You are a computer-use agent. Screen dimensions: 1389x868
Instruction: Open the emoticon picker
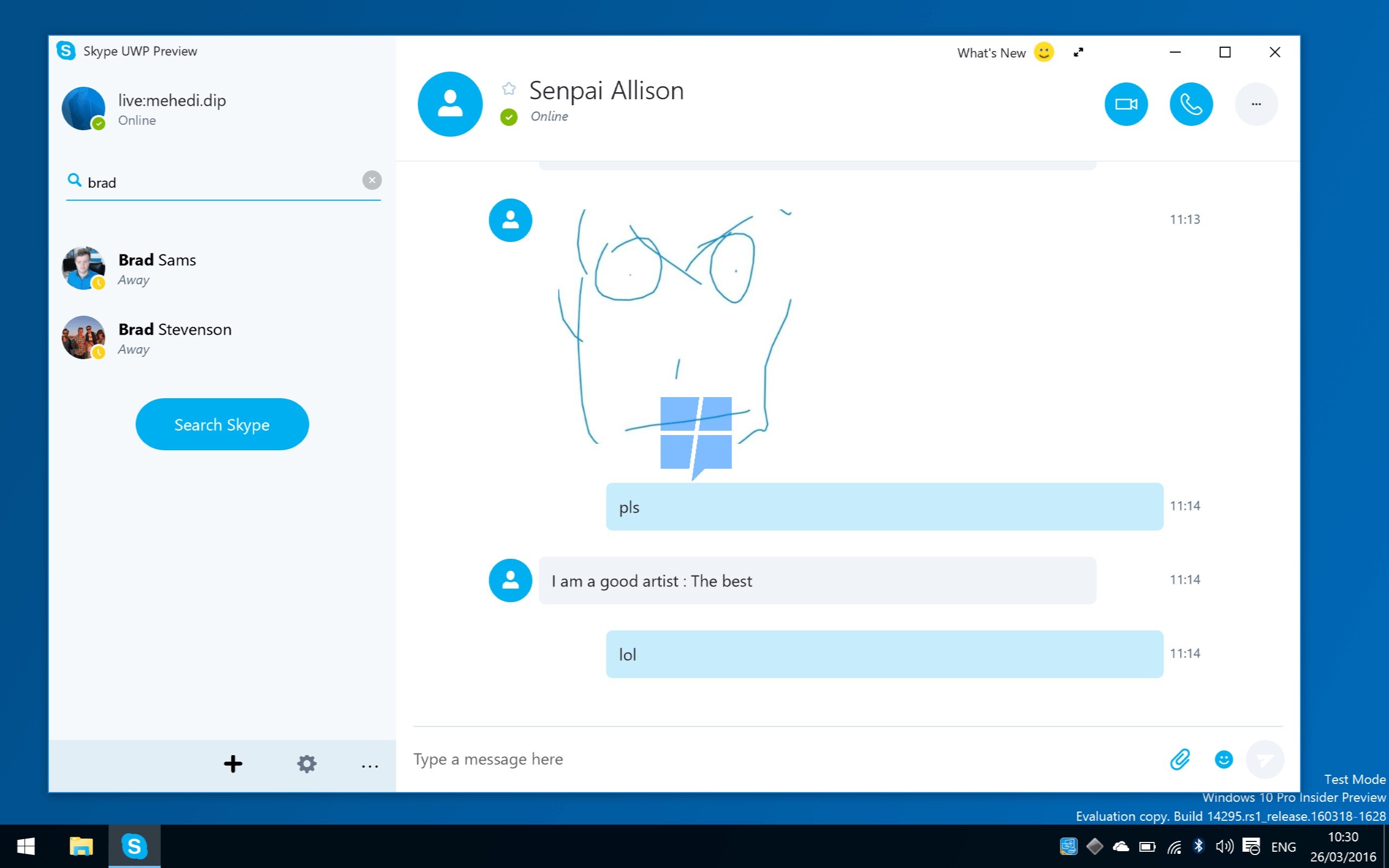coord(1223,759)
